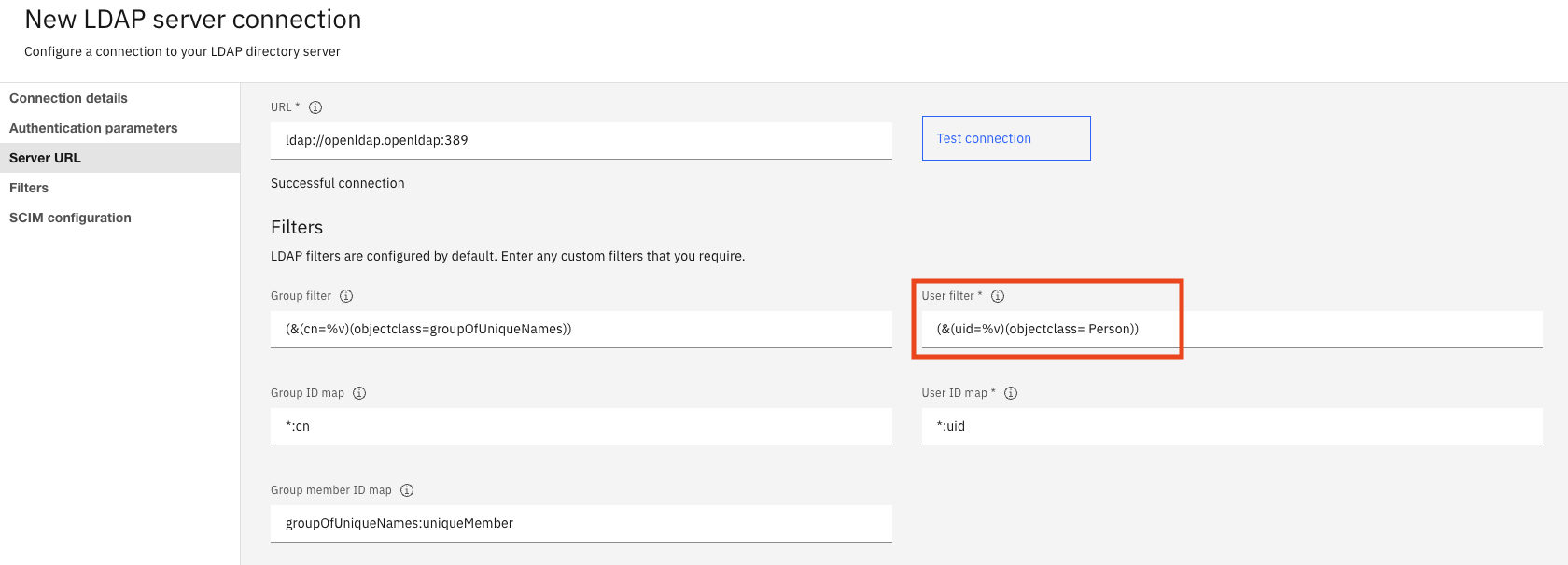This screenshot has height=565, width=1568.
Task: Click the User ID map info icon
Action: pyautogui.click(x=1011, y=393)
